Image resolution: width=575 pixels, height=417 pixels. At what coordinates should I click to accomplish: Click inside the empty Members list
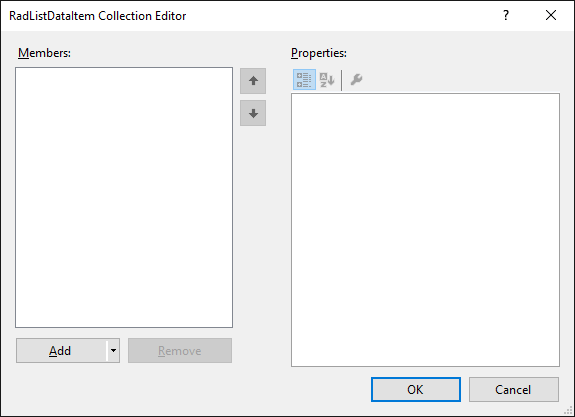coord(124,197)
